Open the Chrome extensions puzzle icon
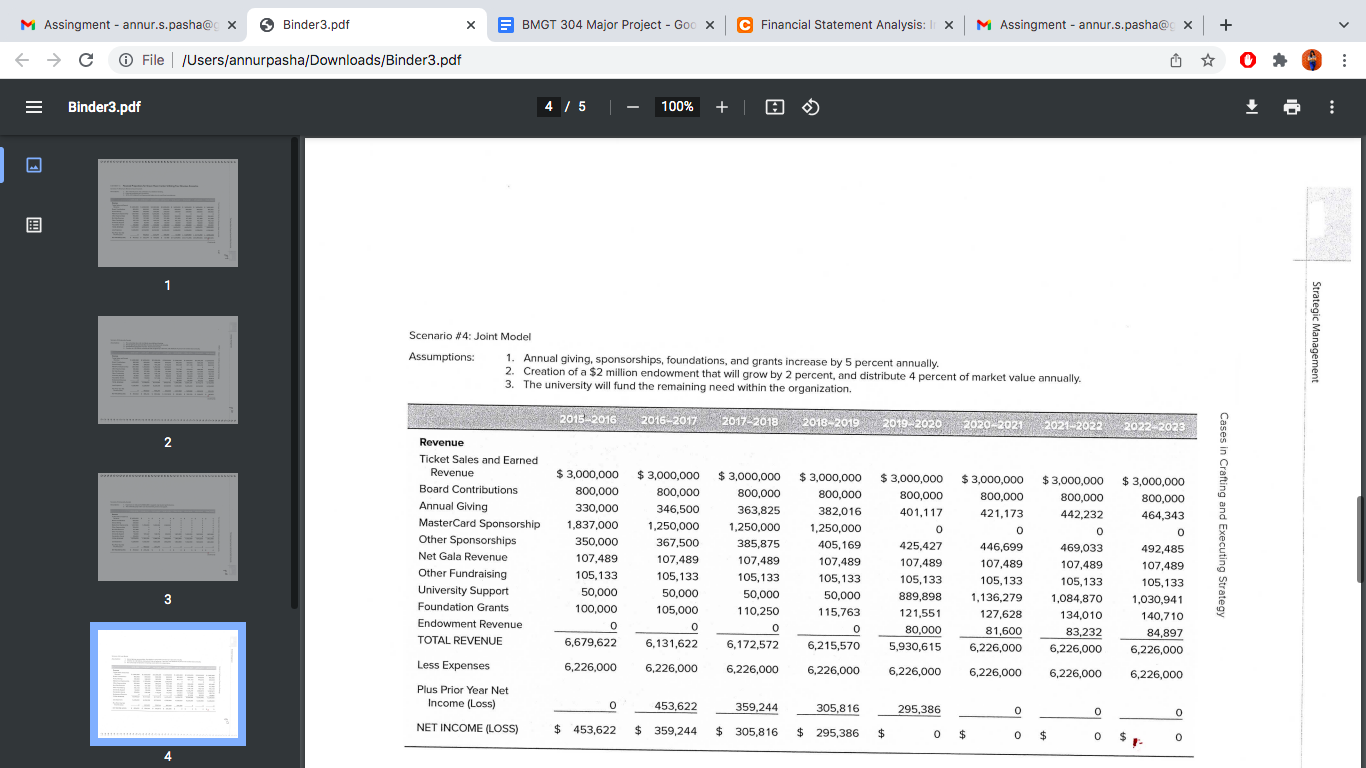 [1280, 60]
